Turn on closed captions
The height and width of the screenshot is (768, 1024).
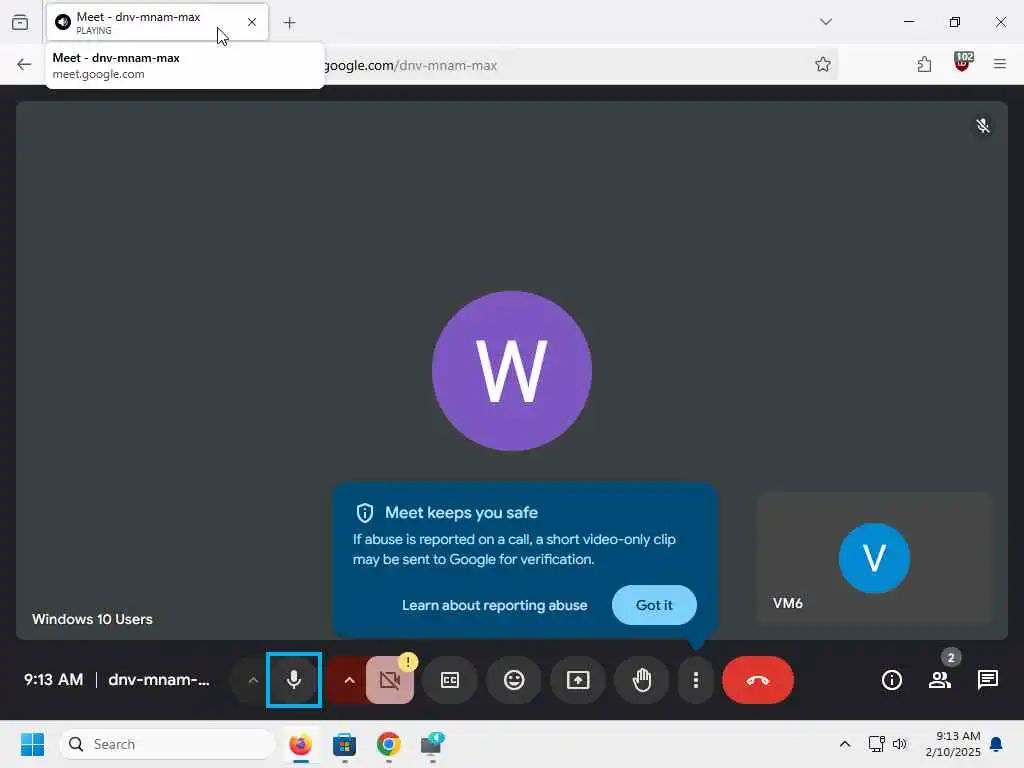click(x=450, y=680)
